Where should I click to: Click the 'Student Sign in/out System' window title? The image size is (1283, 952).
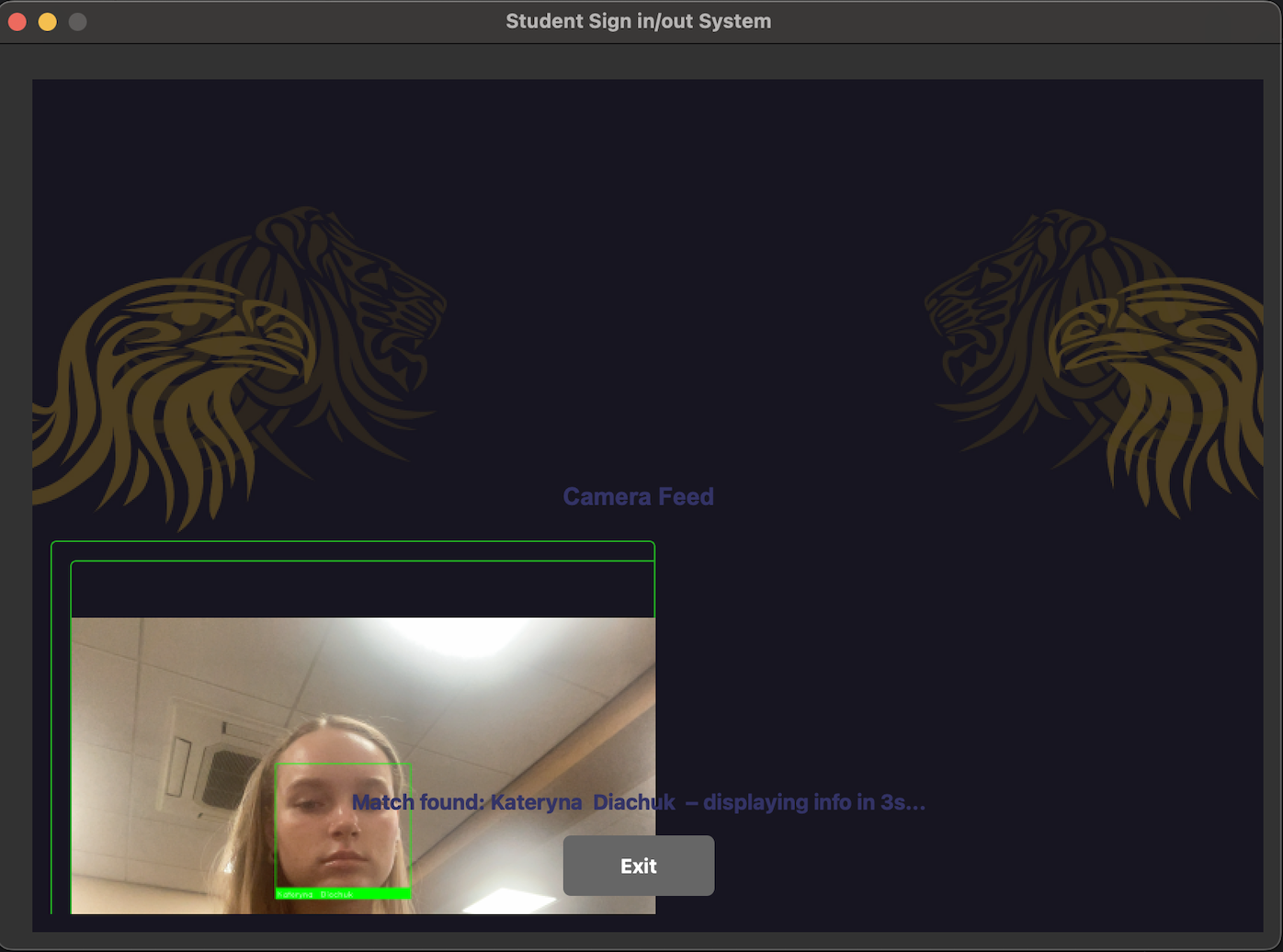pos(638,21)
